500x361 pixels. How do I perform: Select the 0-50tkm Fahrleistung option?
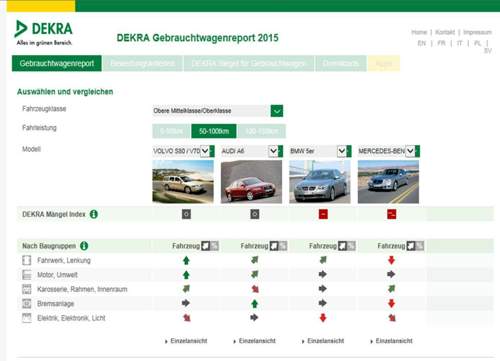pyautogui.click(x=171, y=131)
